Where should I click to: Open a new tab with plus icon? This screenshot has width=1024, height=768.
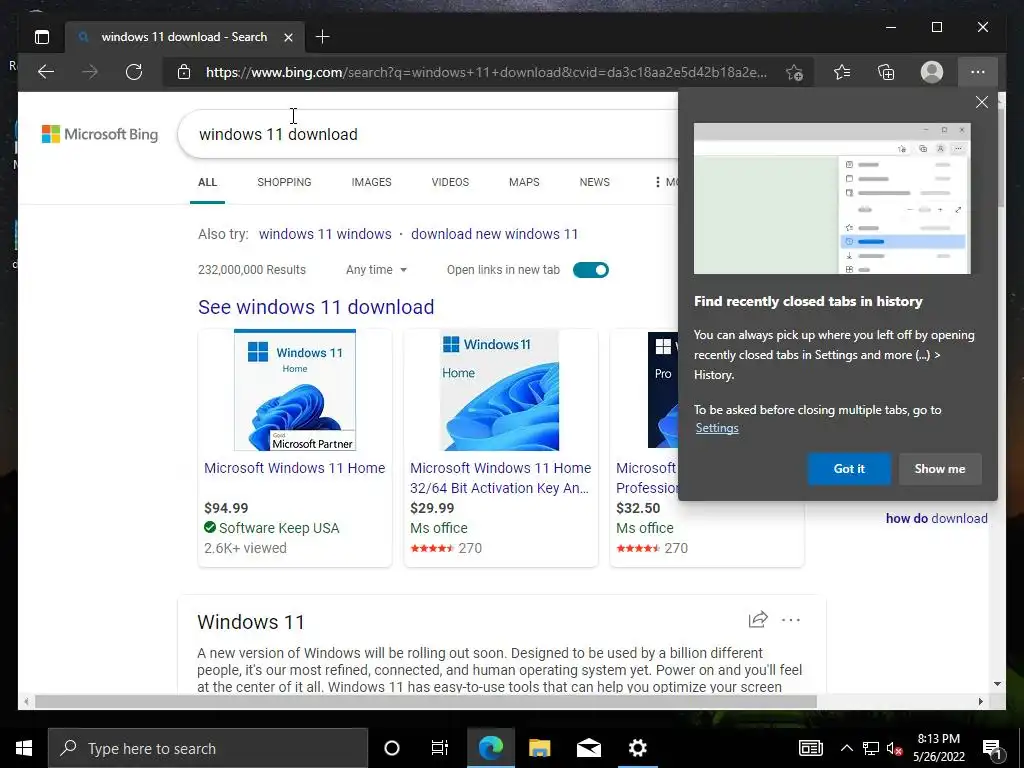323,37
